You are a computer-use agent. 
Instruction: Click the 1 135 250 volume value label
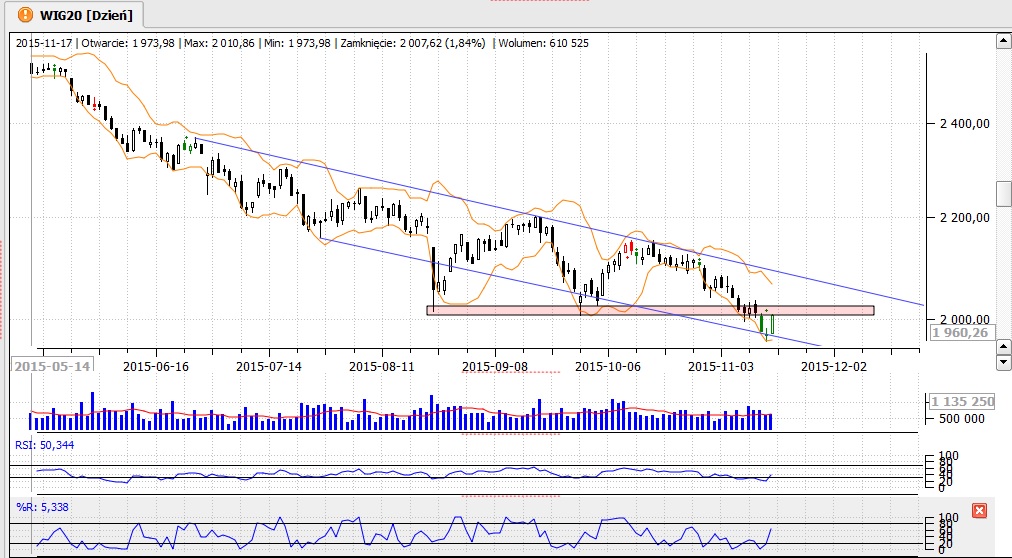[x=962, y=402]
